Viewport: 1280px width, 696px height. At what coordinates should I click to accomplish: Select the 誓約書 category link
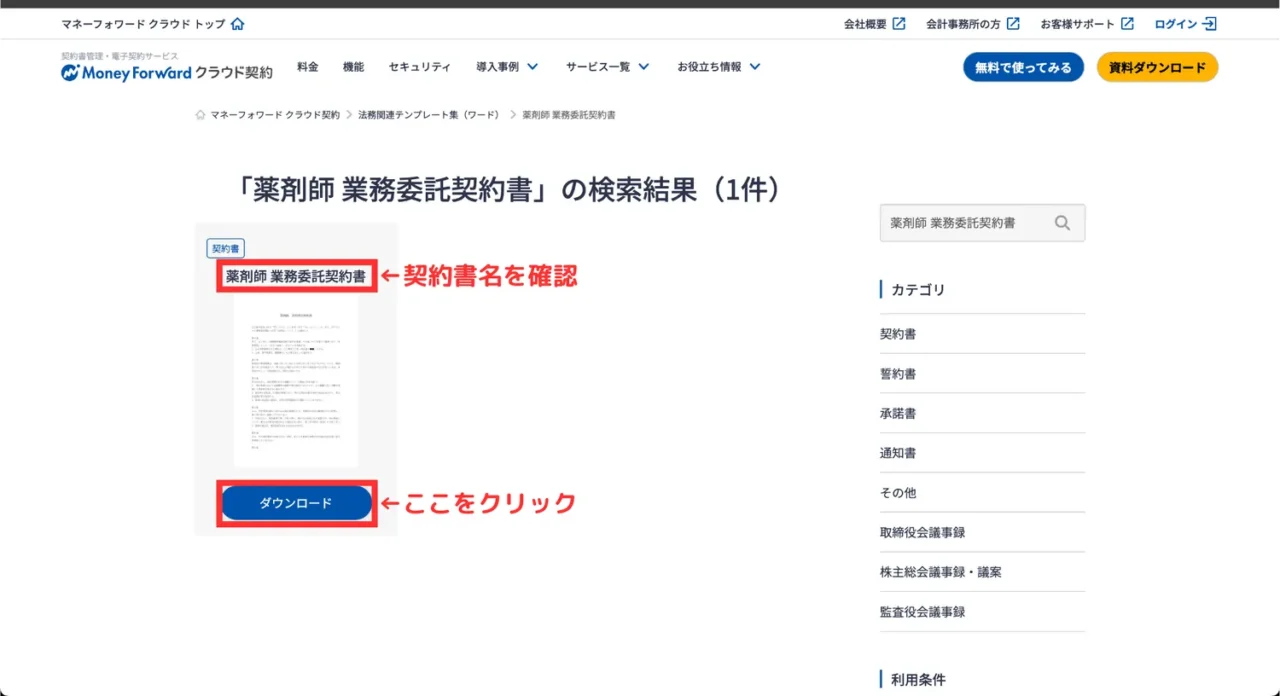pos(897,374)
